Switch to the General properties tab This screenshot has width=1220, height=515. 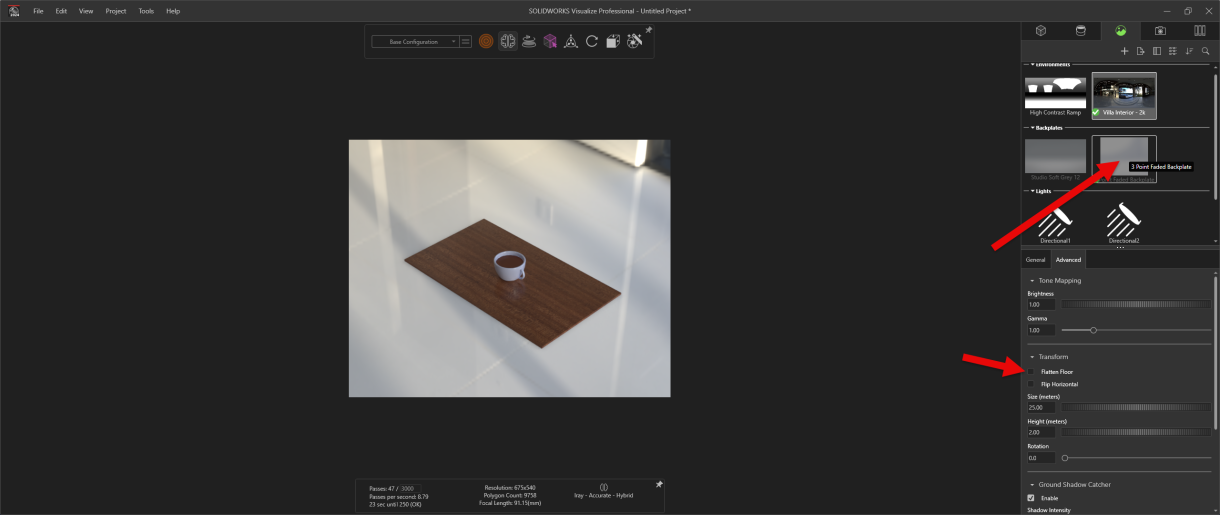[1035, 260]
